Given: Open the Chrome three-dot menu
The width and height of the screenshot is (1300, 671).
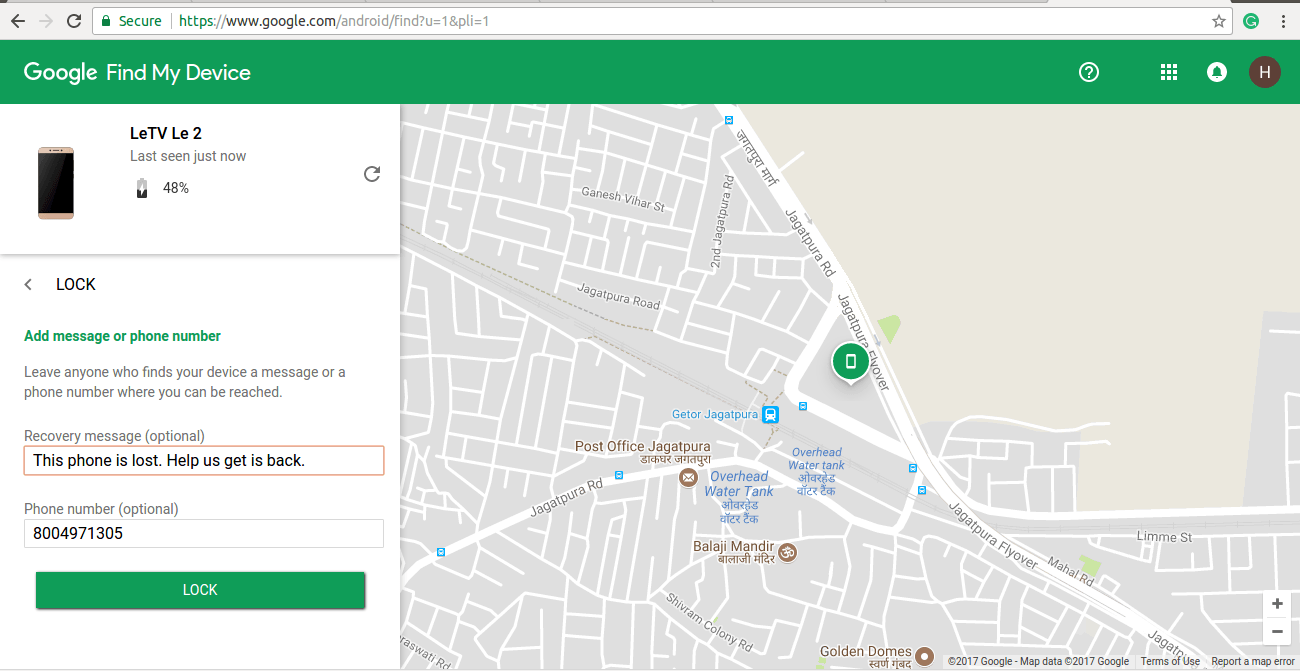Looking at the screenshot, I should click(x=1283, y=21).
